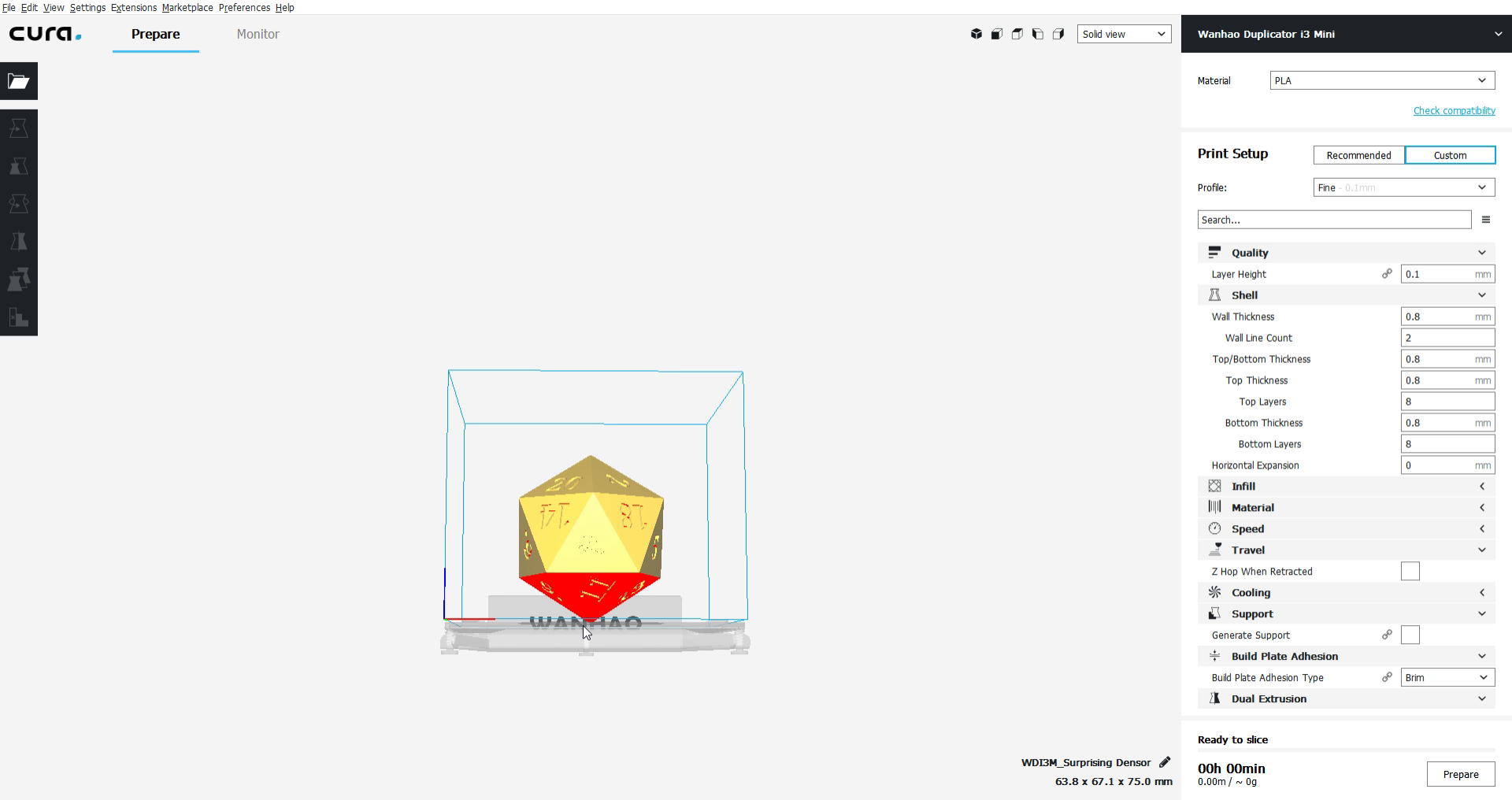The height and width of the screenshot is (800, 1512).
Task: Select the Support Blocker tool
Action: click(x=19, y=317)
